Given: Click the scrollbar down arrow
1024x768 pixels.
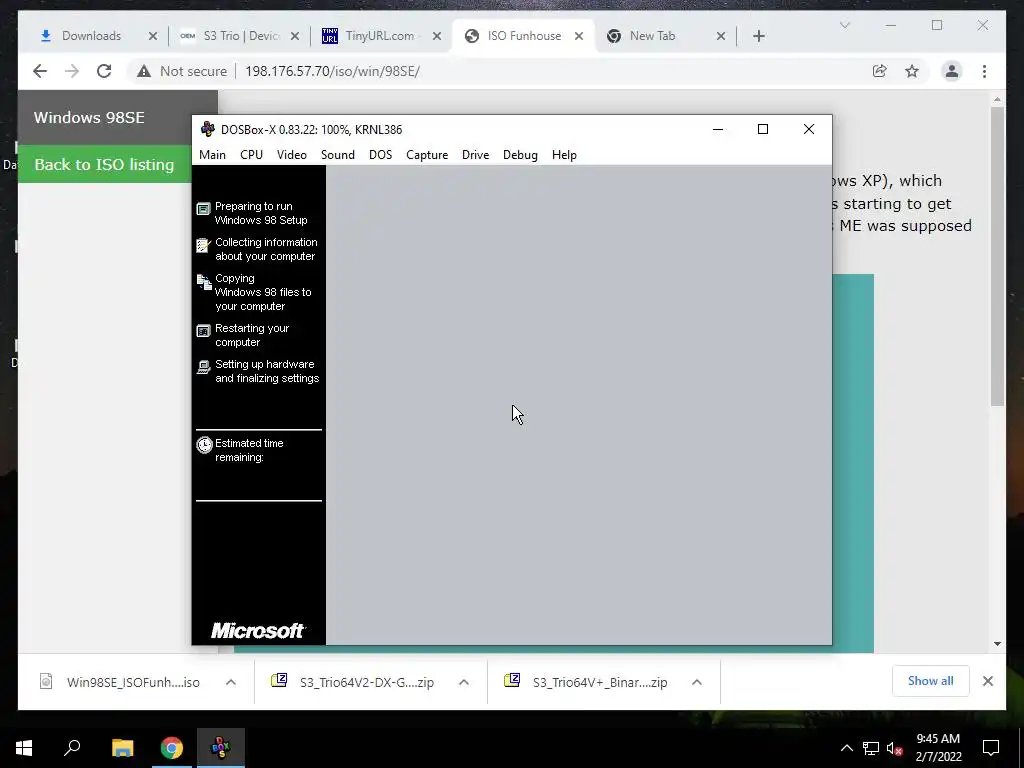Looking at the screenshot, I should point(997,644).
